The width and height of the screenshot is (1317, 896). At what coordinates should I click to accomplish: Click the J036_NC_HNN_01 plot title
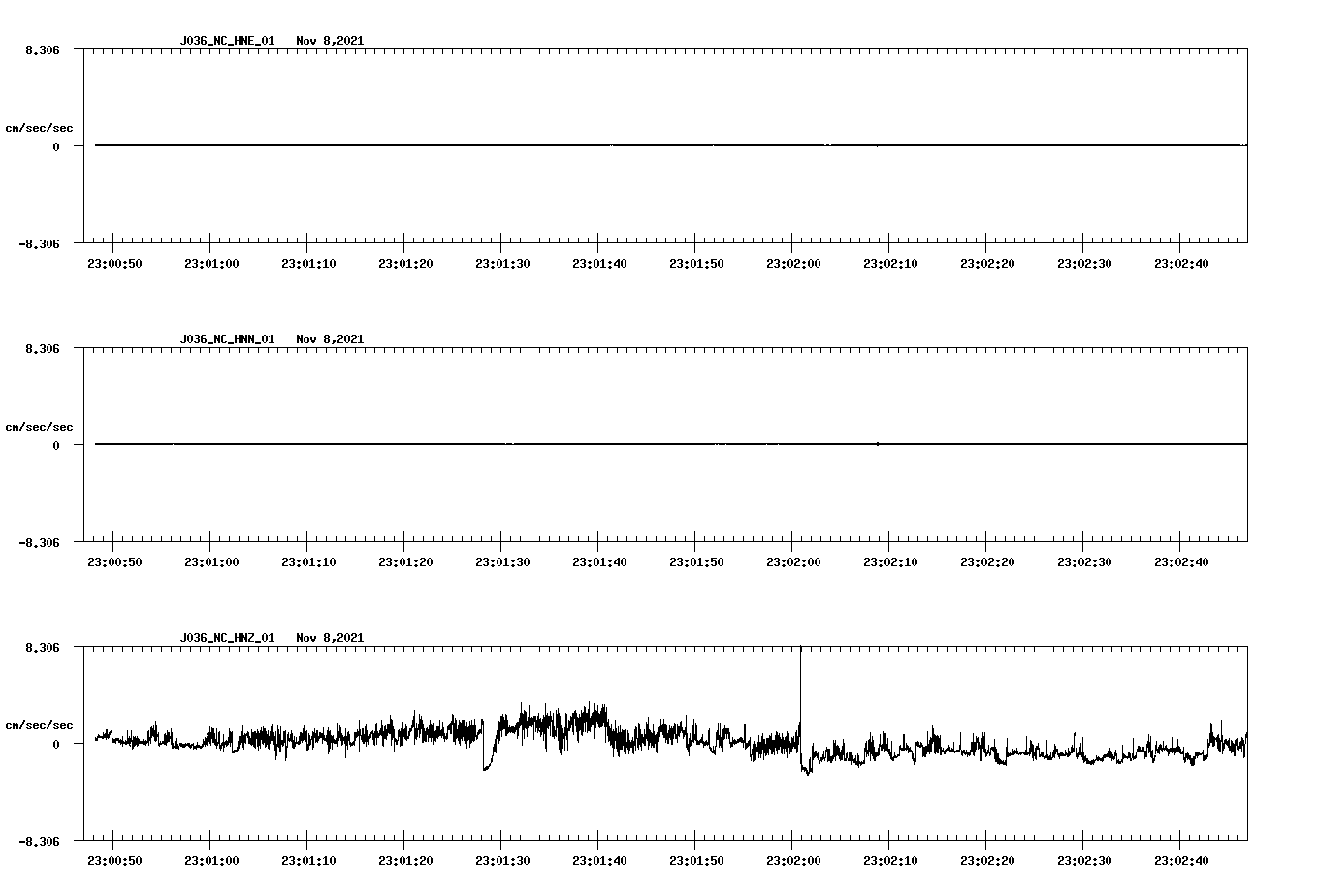click(x=227, y=339)
